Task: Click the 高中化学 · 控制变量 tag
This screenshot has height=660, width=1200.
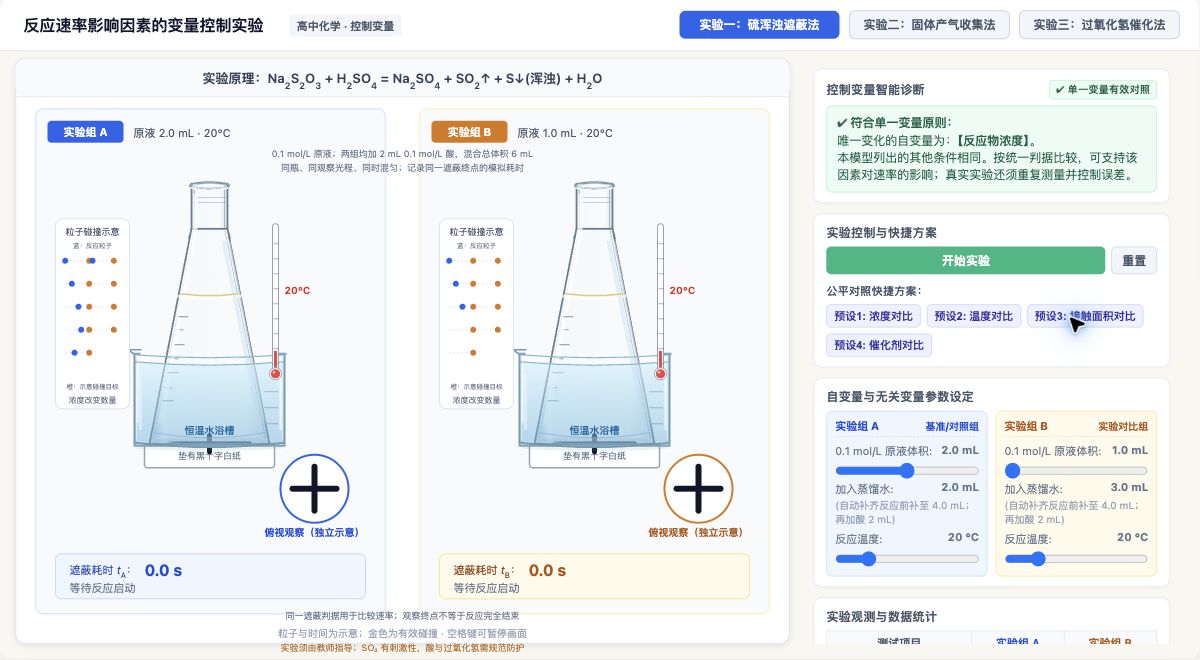Action: tap(345, 26)
